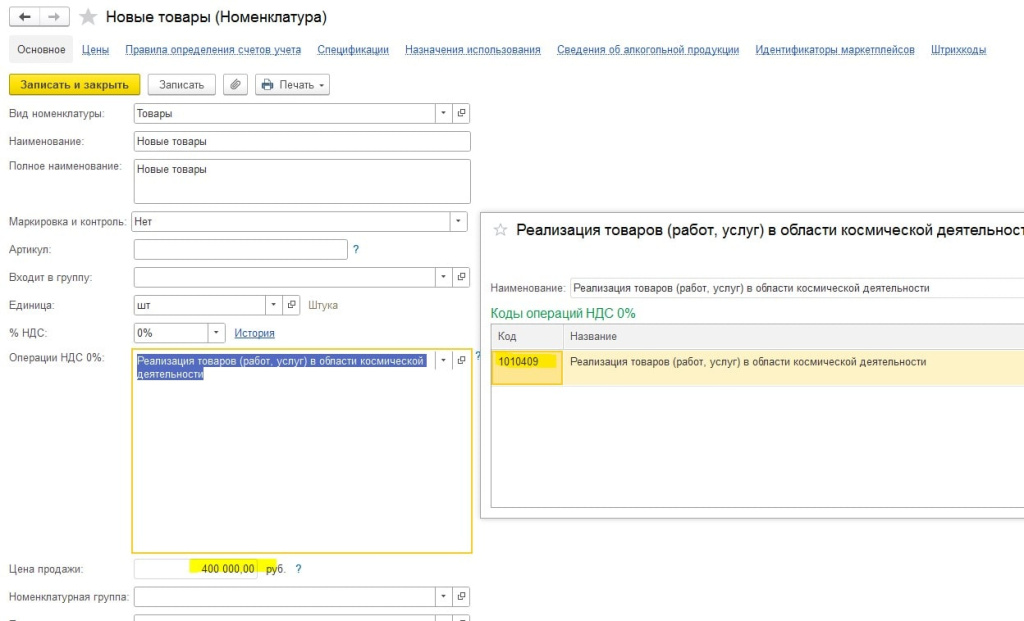Star Новые товары as favorite
Image resolution: width=1024 pixels, height=621 pixels.
coord(89,17)
